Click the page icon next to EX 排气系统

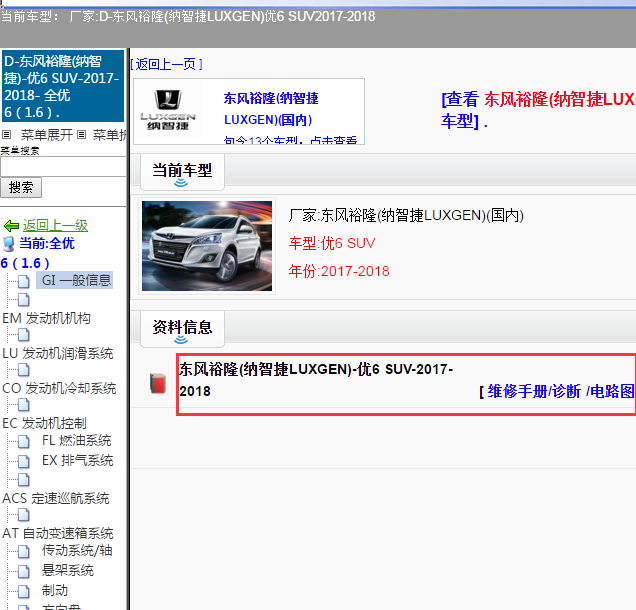click(24, 461)
